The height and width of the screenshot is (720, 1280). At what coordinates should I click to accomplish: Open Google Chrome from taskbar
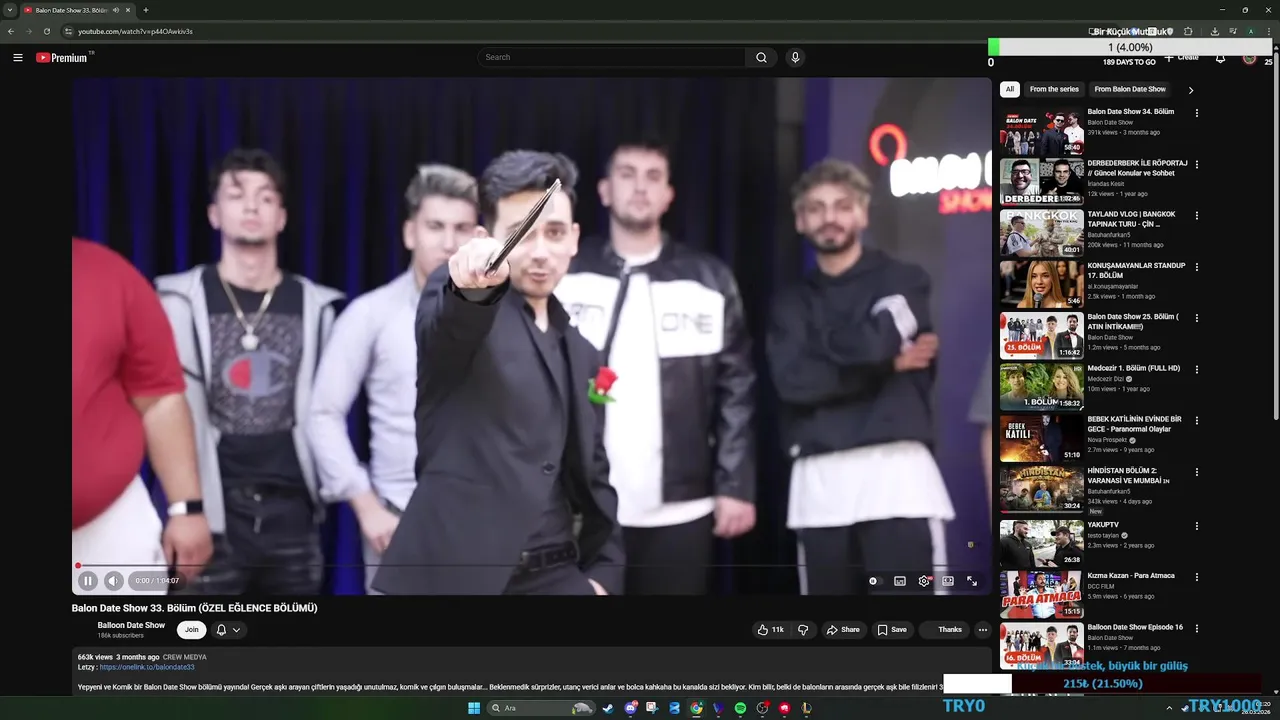pos(696,708)
